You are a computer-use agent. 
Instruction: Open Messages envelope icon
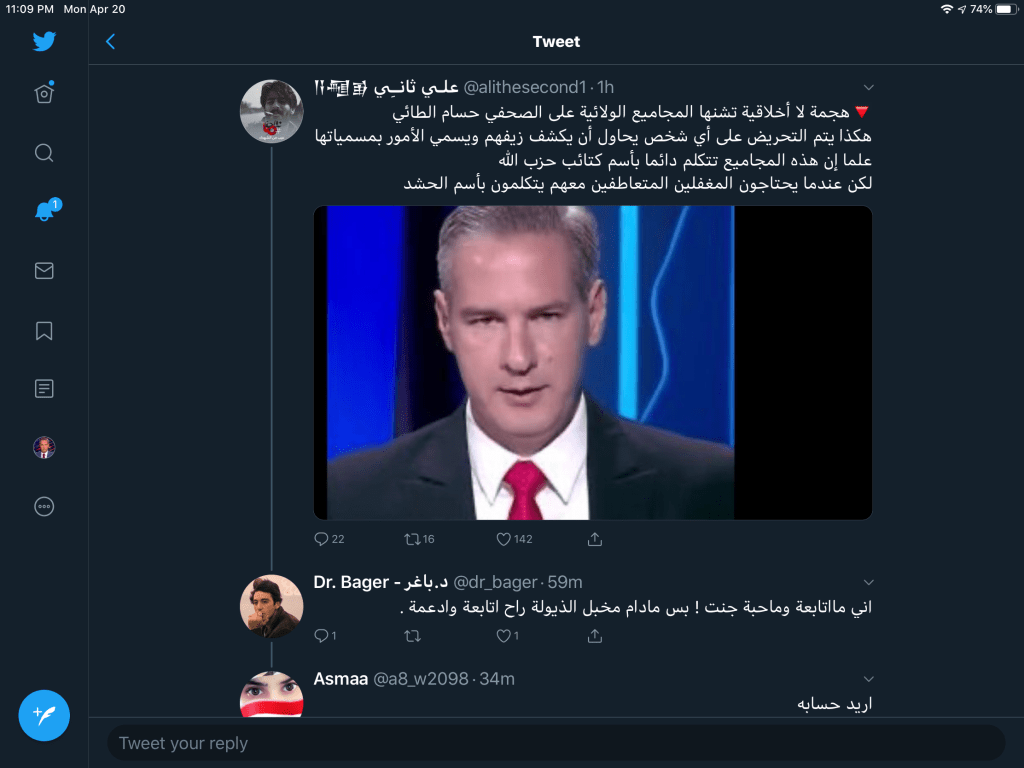click(x=44, y=270)
